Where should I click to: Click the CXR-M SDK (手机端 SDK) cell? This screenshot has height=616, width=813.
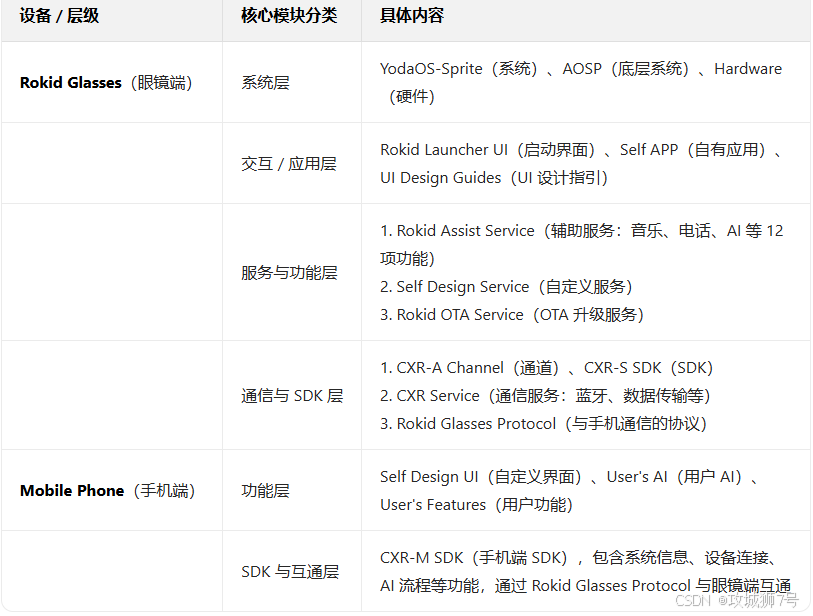585,572
